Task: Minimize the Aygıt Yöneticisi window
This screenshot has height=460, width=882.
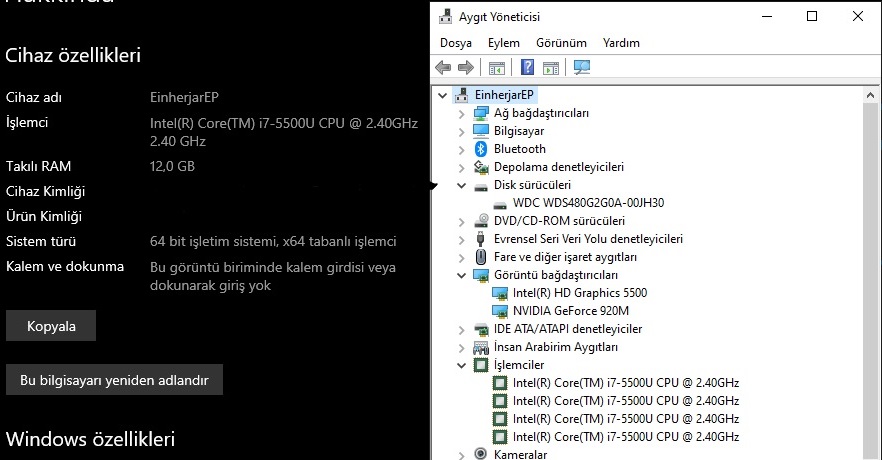Action: (767, 16)
